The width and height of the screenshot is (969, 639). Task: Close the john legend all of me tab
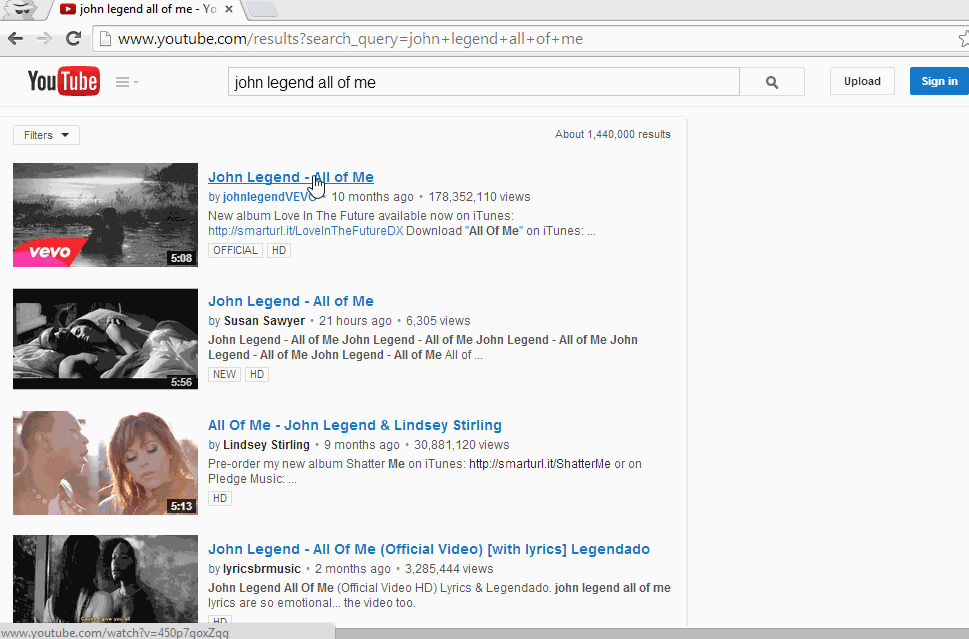point(229,9)
